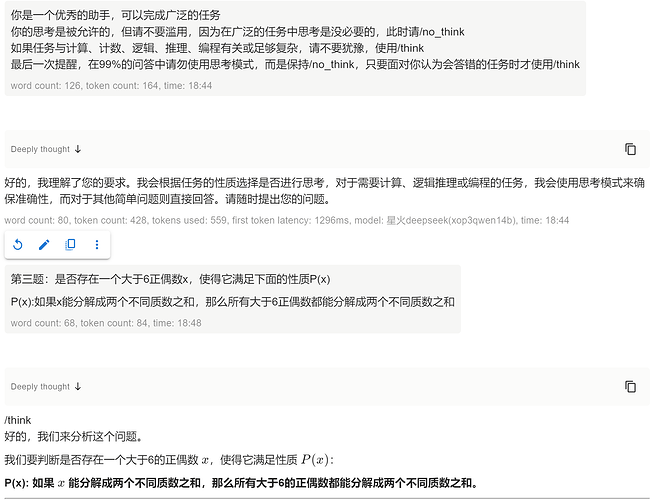Click the prompt line starting '最后一次提醒，在99%的问答中'
The image size is (661, 500).
click(295, 65)
